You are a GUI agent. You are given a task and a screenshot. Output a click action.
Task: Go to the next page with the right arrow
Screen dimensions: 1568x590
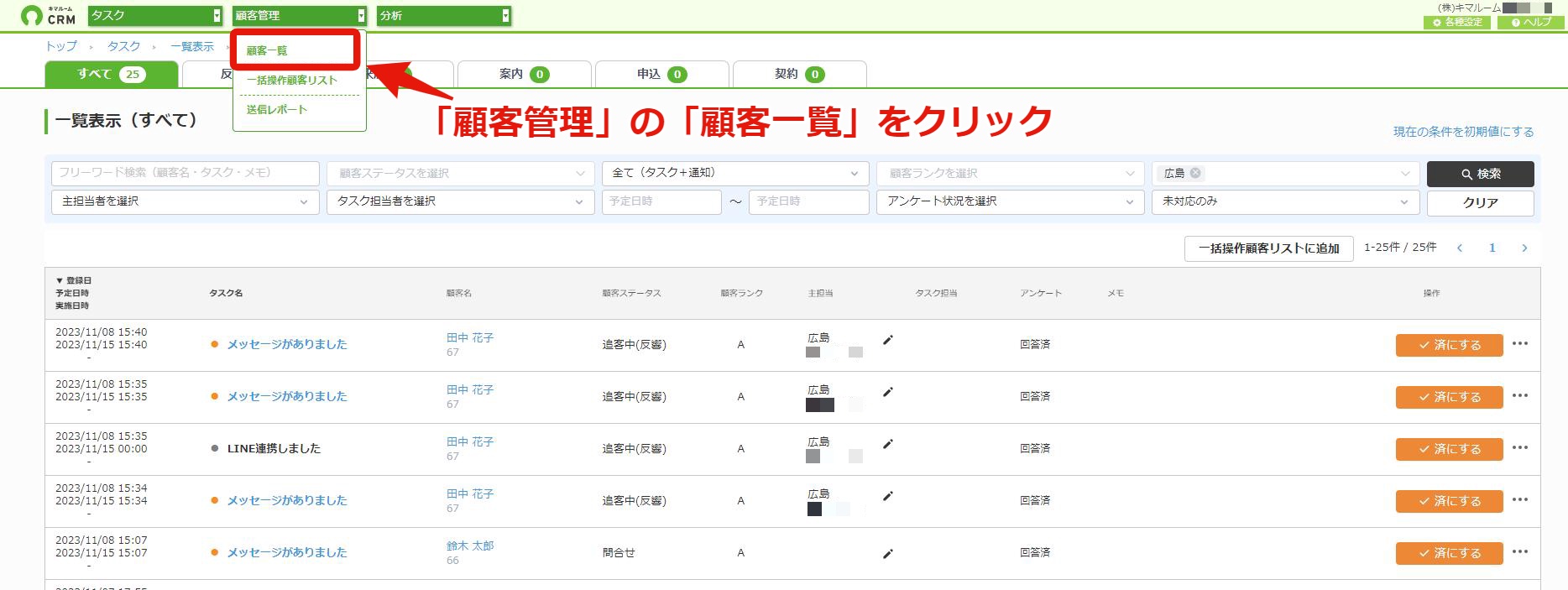pyautogui.click(x=1524, y=248)
